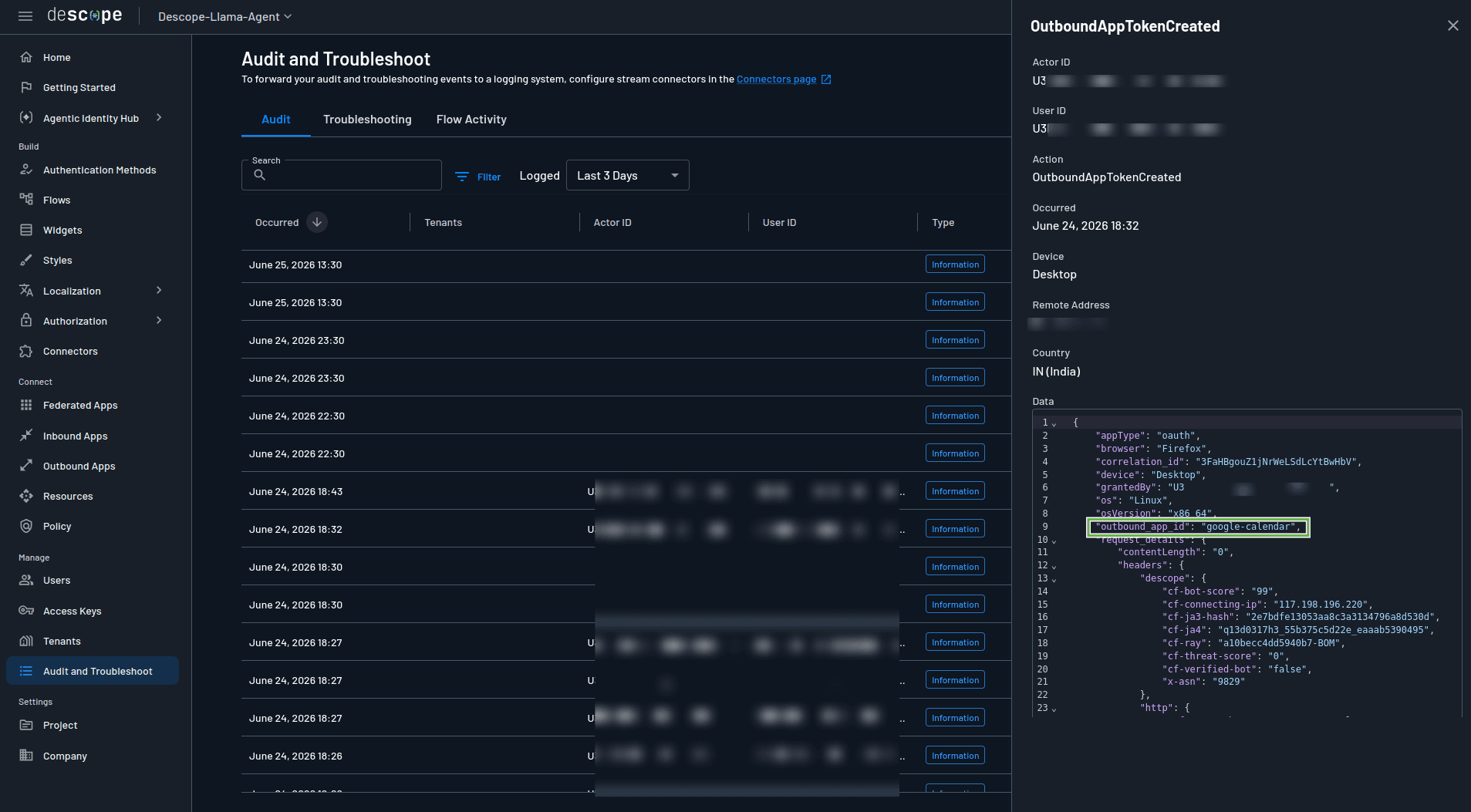This screenshot has height=812, width=1471.
Task: Focus the audit Search input field
Action: point(342,175)
